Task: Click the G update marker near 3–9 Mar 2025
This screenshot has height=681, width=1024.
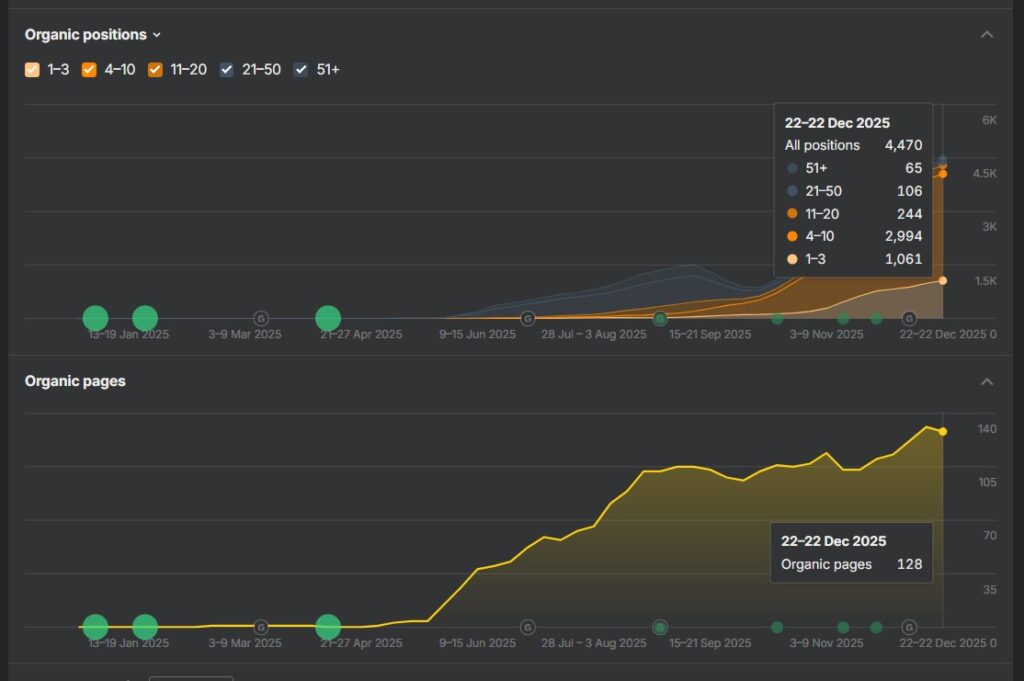Action: tap(260, 318)
